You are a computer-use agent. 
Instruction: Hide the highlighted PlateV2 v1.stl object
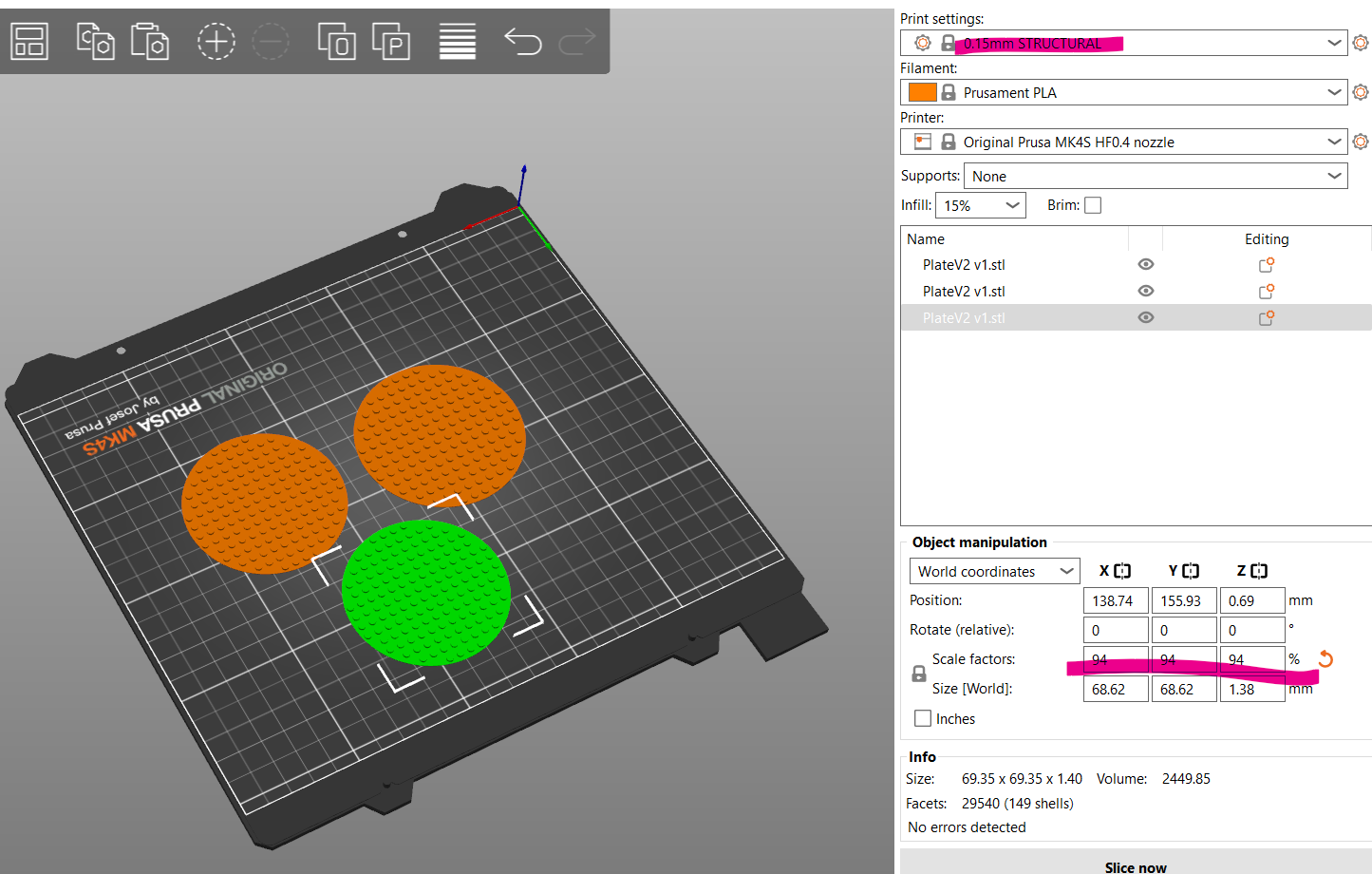tap(1146, 318)
